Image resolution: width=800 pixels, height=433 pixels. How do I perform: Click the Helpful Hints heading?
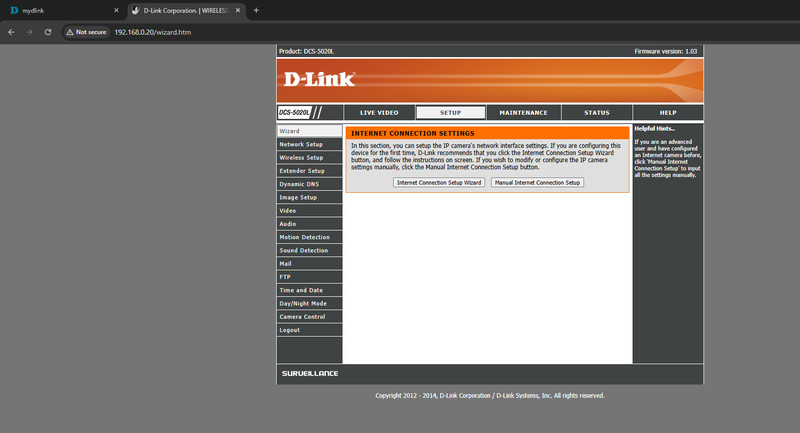655,129
